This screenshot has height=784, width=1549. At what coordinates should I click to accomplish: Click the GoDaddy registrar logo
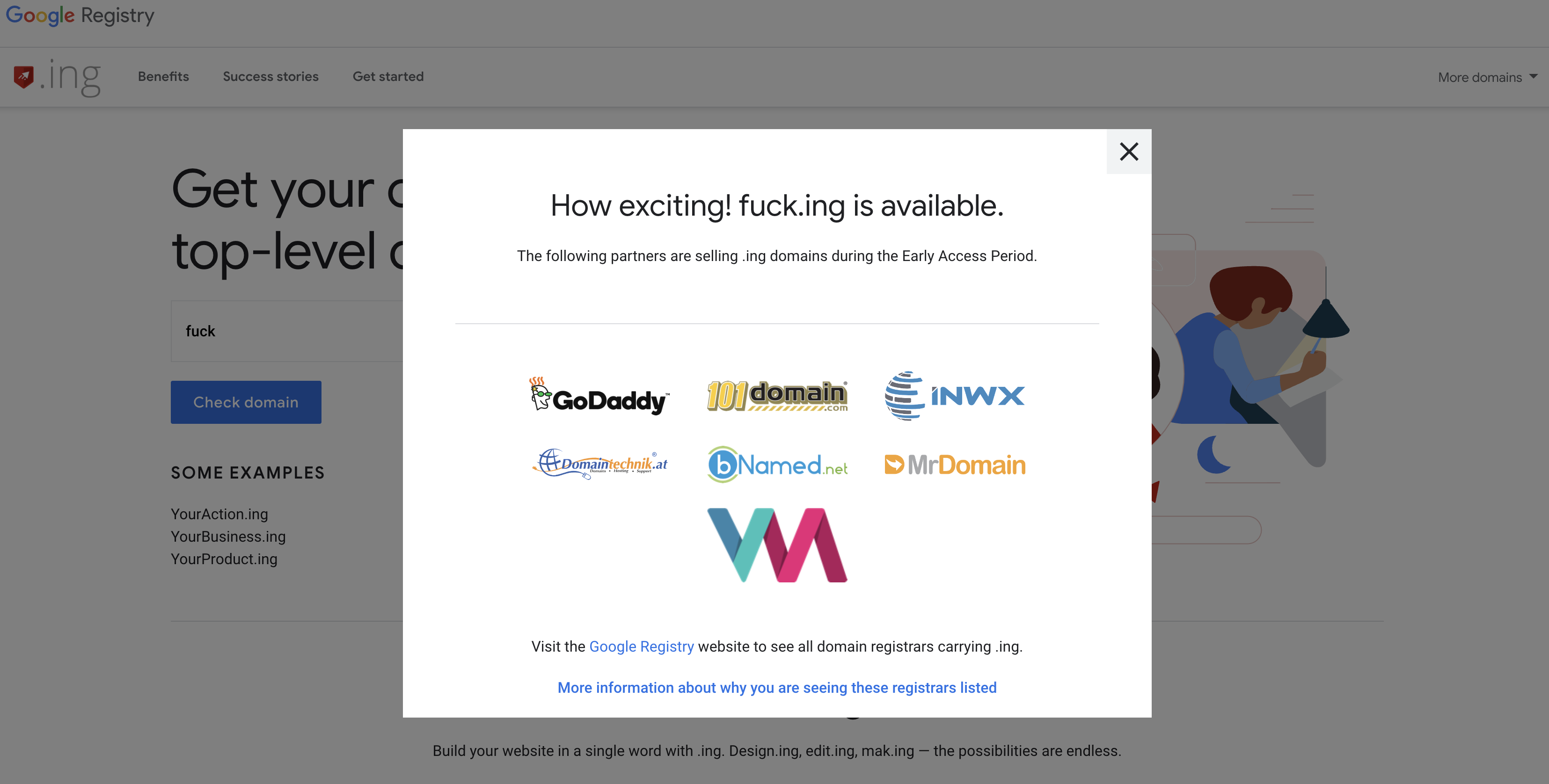pos(599,397)
